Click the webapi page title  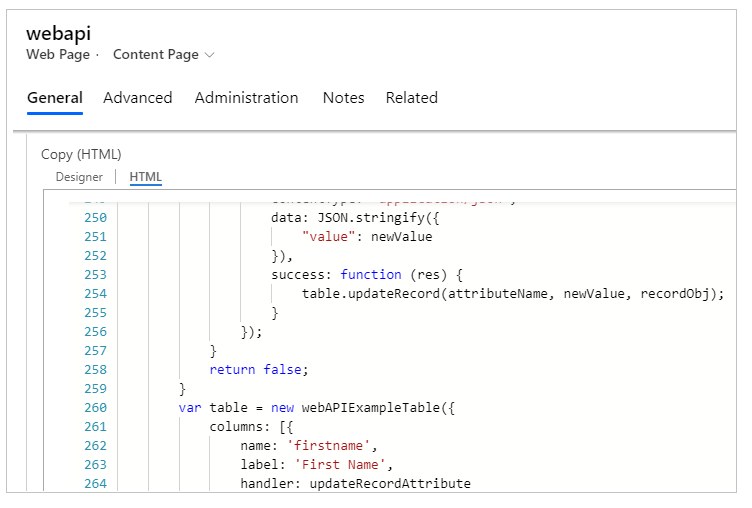pos(58,33)
